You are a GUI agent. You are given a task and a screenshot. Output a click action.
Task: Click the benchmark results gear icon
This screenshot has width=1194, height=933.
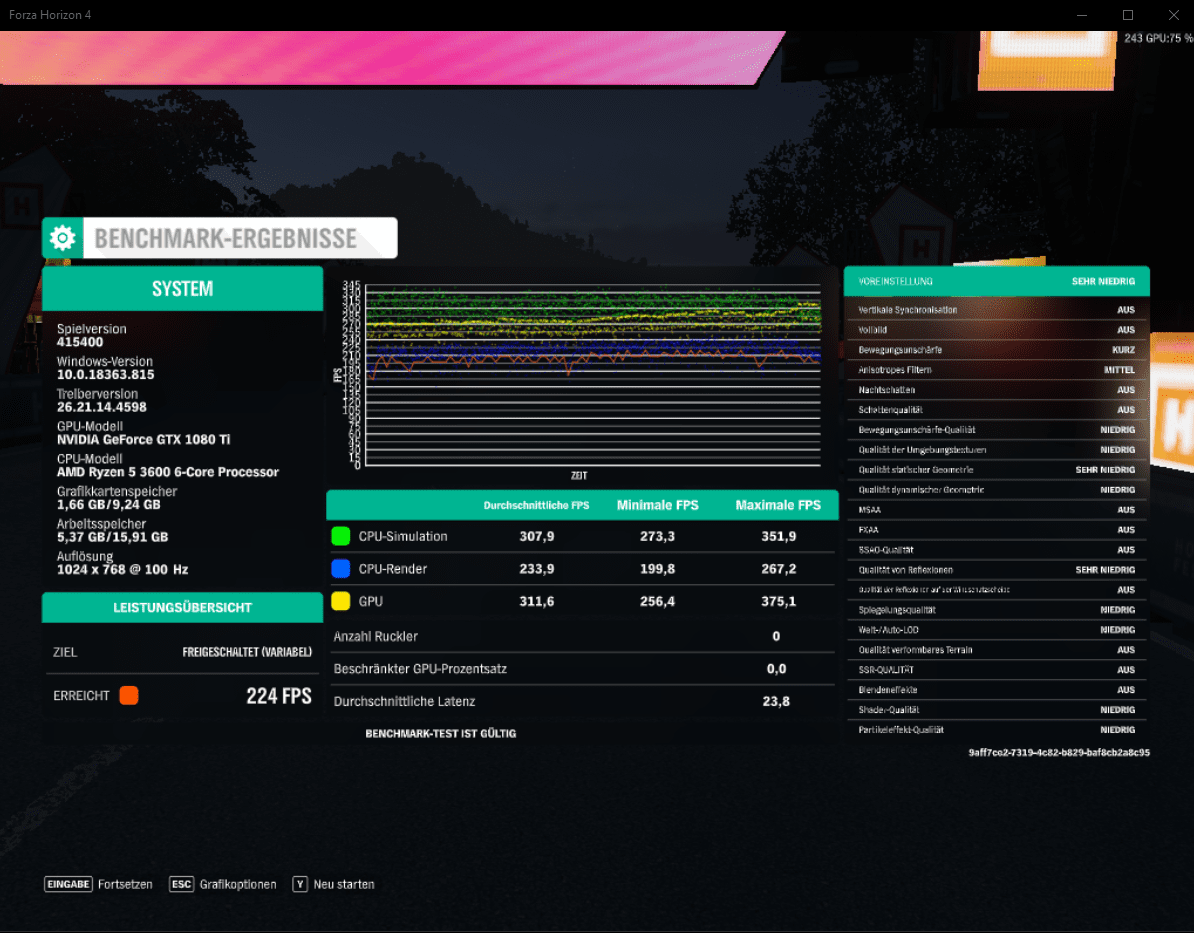[x=62, y=238]
